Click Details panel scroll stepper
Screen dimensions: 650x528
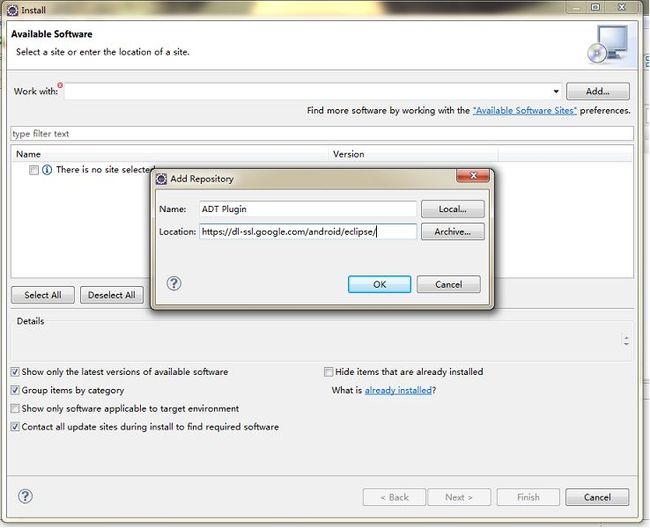point(626,341)
